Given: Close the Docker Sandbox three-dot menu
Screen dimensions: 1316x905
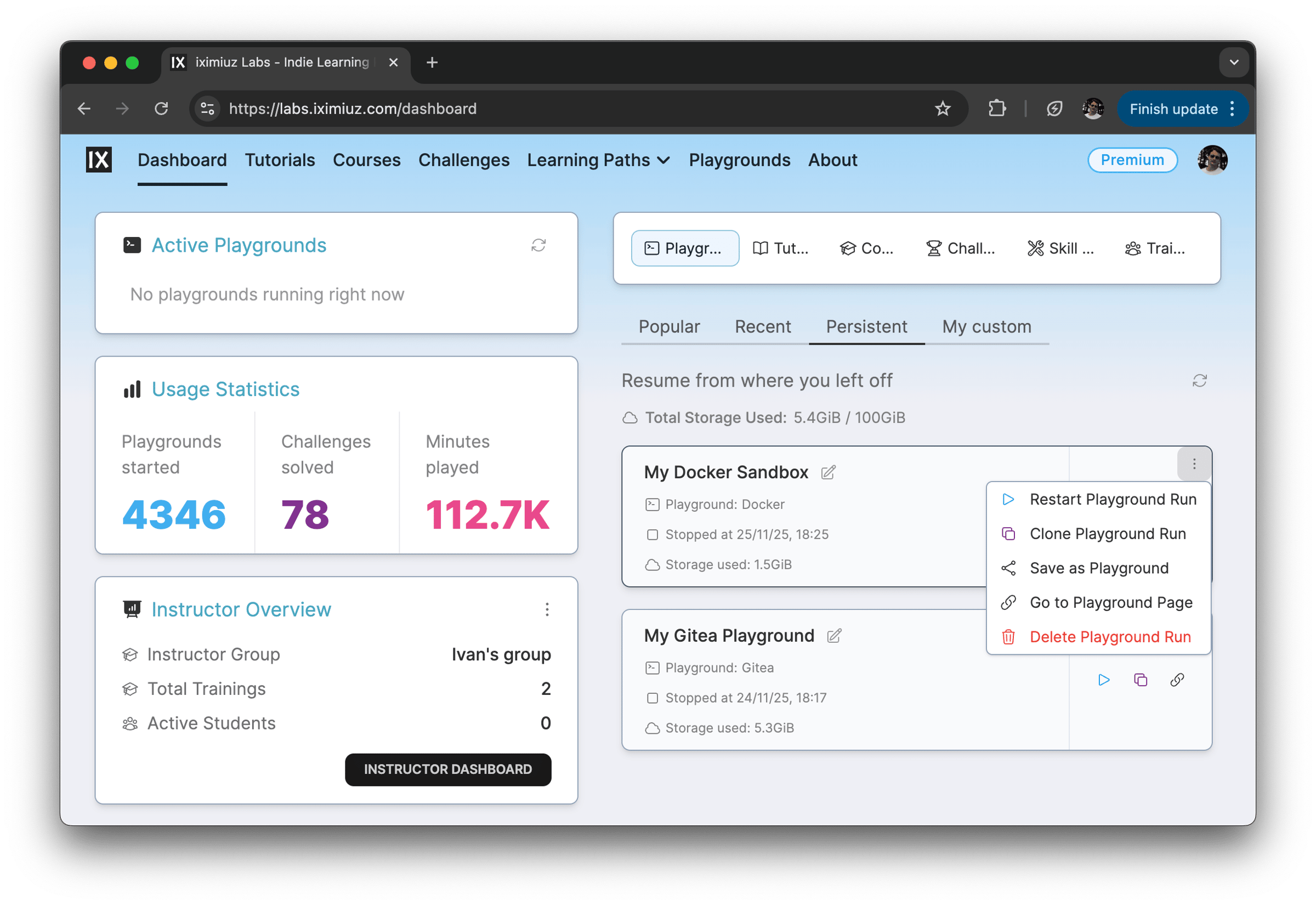Looking at the screenshot, I should (x=1194, y=465).
